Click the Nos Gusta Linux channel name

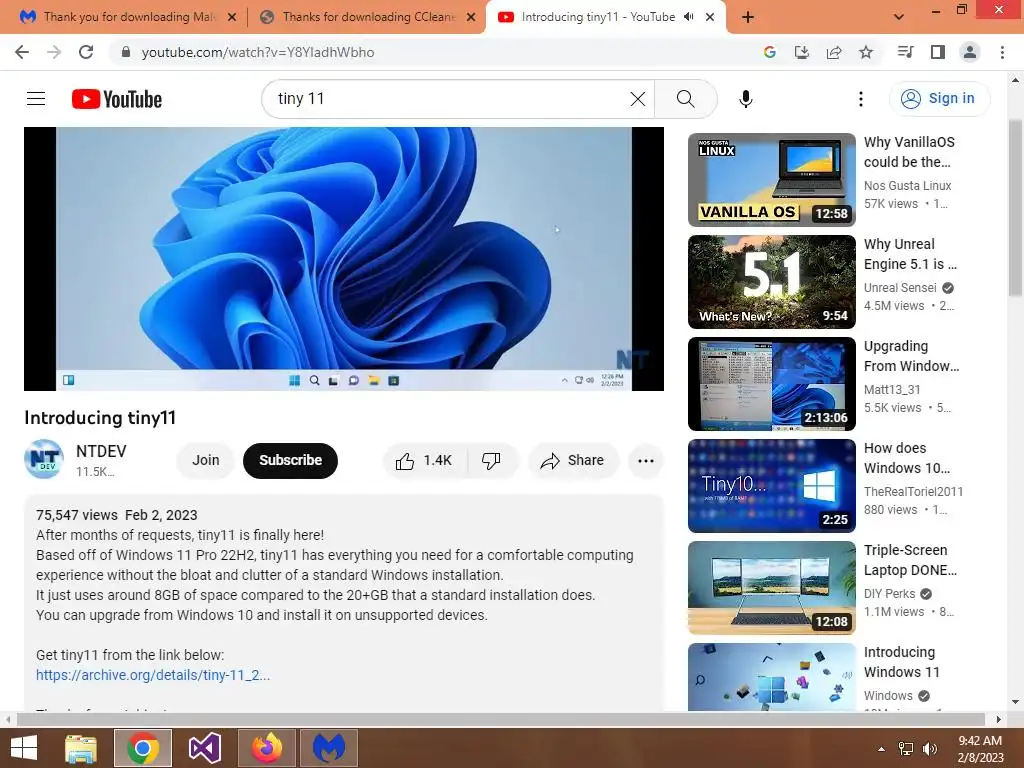[907, 185]
